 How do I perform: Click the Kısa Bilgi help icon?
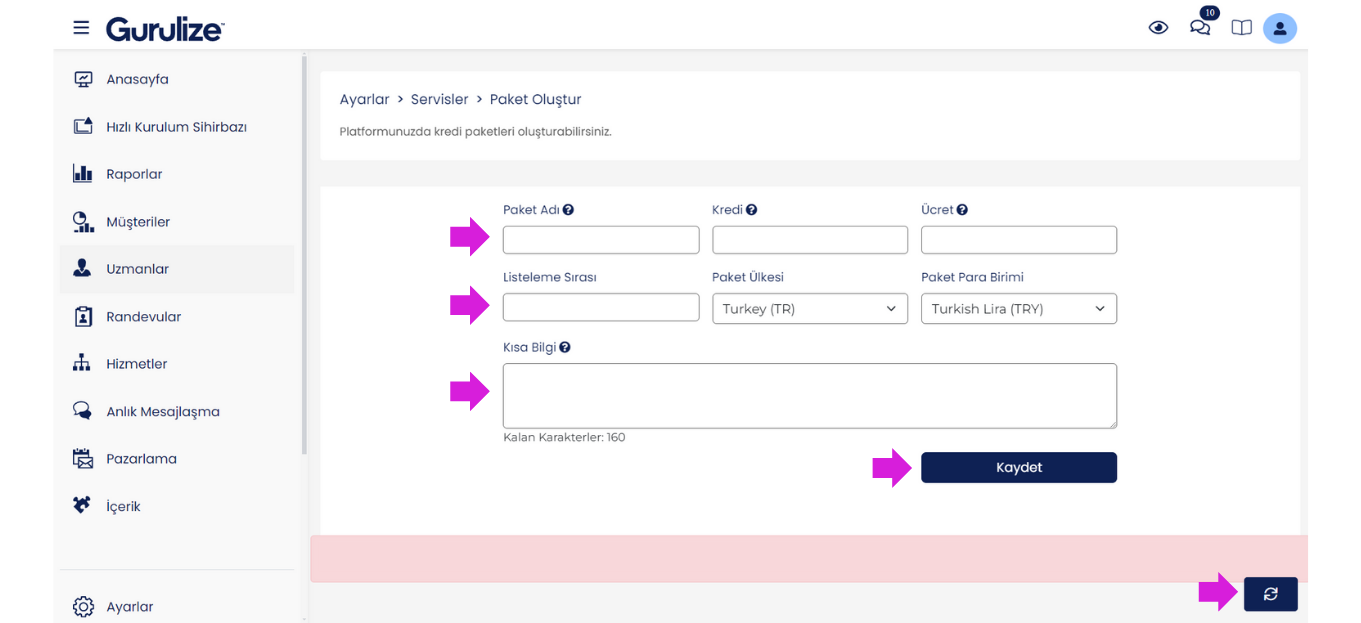pos(565,347)
